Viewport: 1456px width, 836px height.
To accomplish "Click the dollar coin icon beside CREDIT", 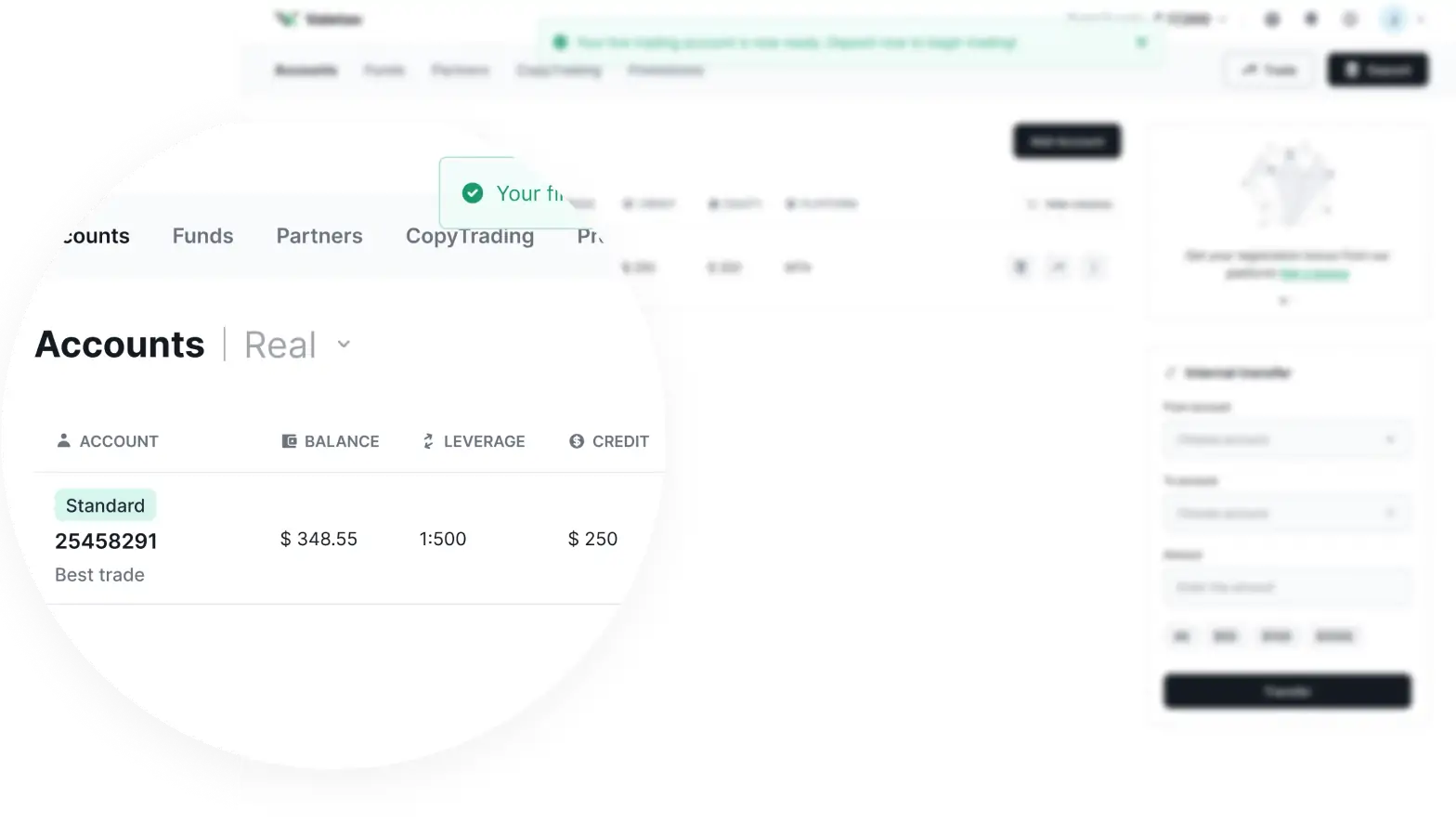I will tap(577, 441).
